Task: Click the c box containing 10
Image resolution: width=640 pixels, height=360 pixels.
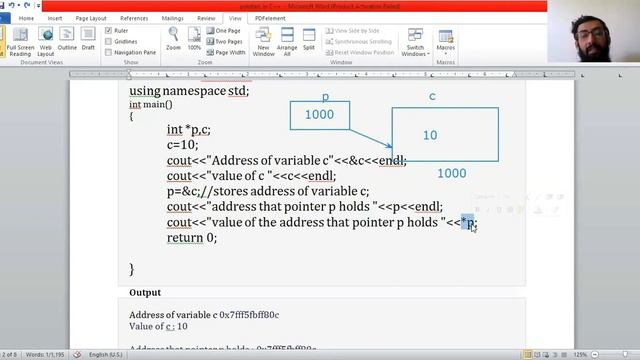Action: 445,134
